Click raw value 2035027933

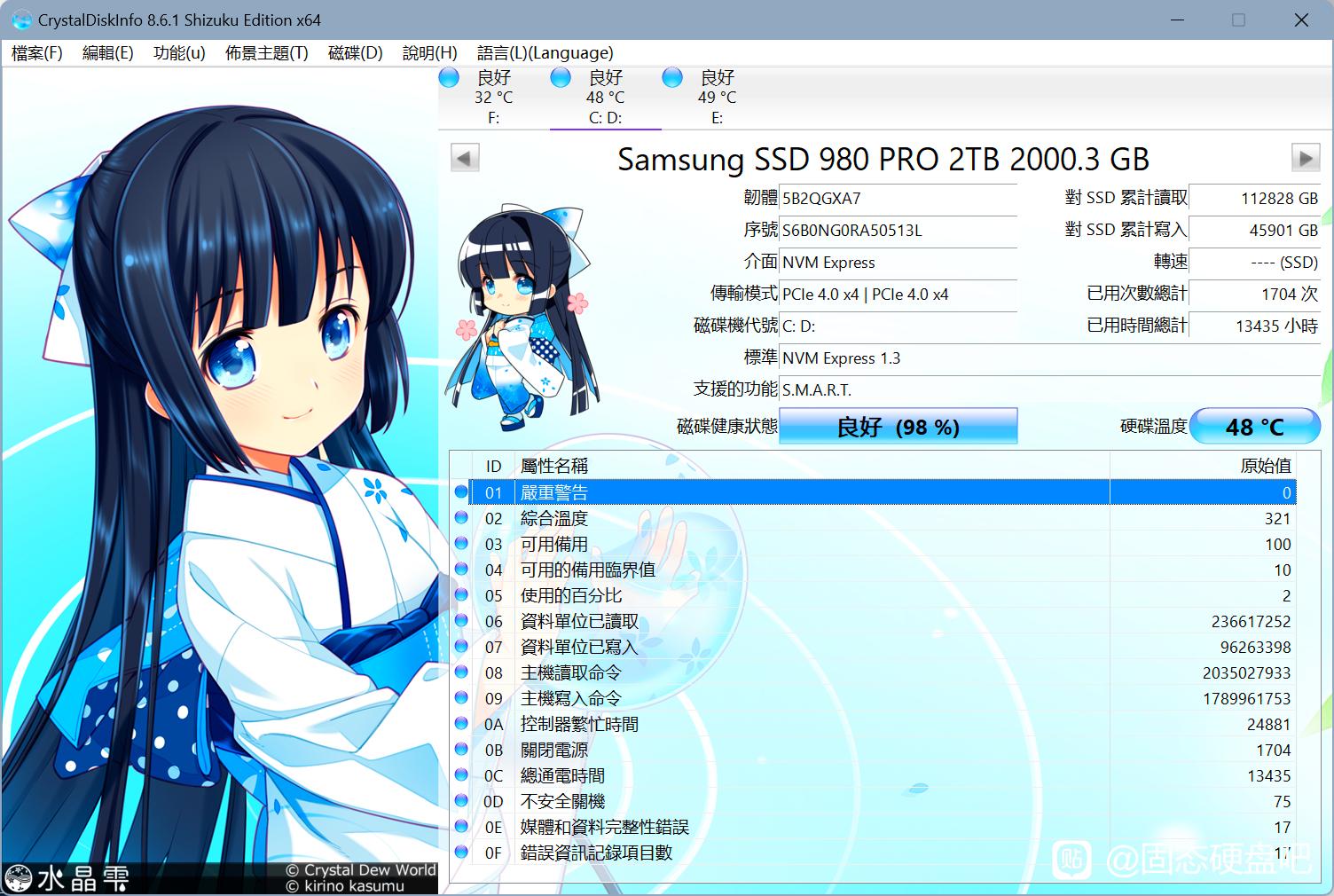[x=1246, y=672]
